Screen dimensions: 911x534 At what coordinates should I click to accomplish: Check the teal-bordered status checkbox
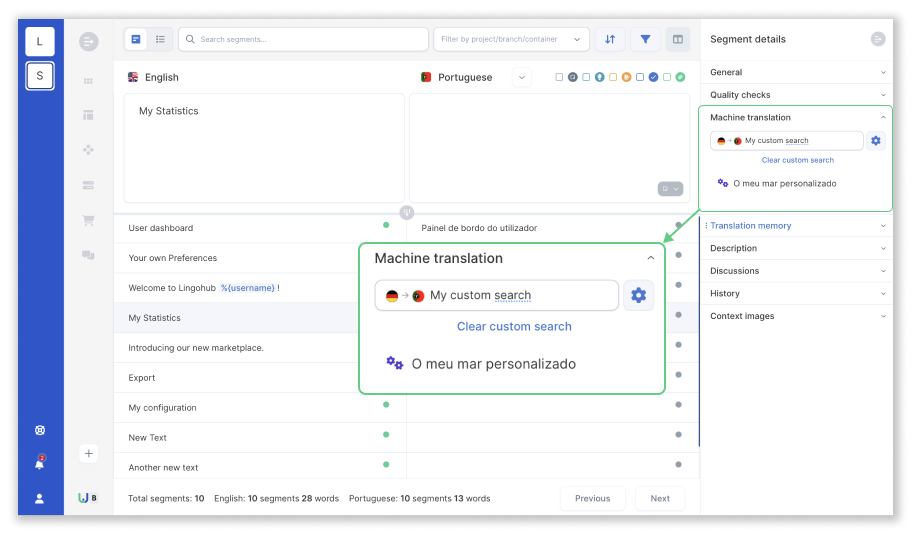586,77
